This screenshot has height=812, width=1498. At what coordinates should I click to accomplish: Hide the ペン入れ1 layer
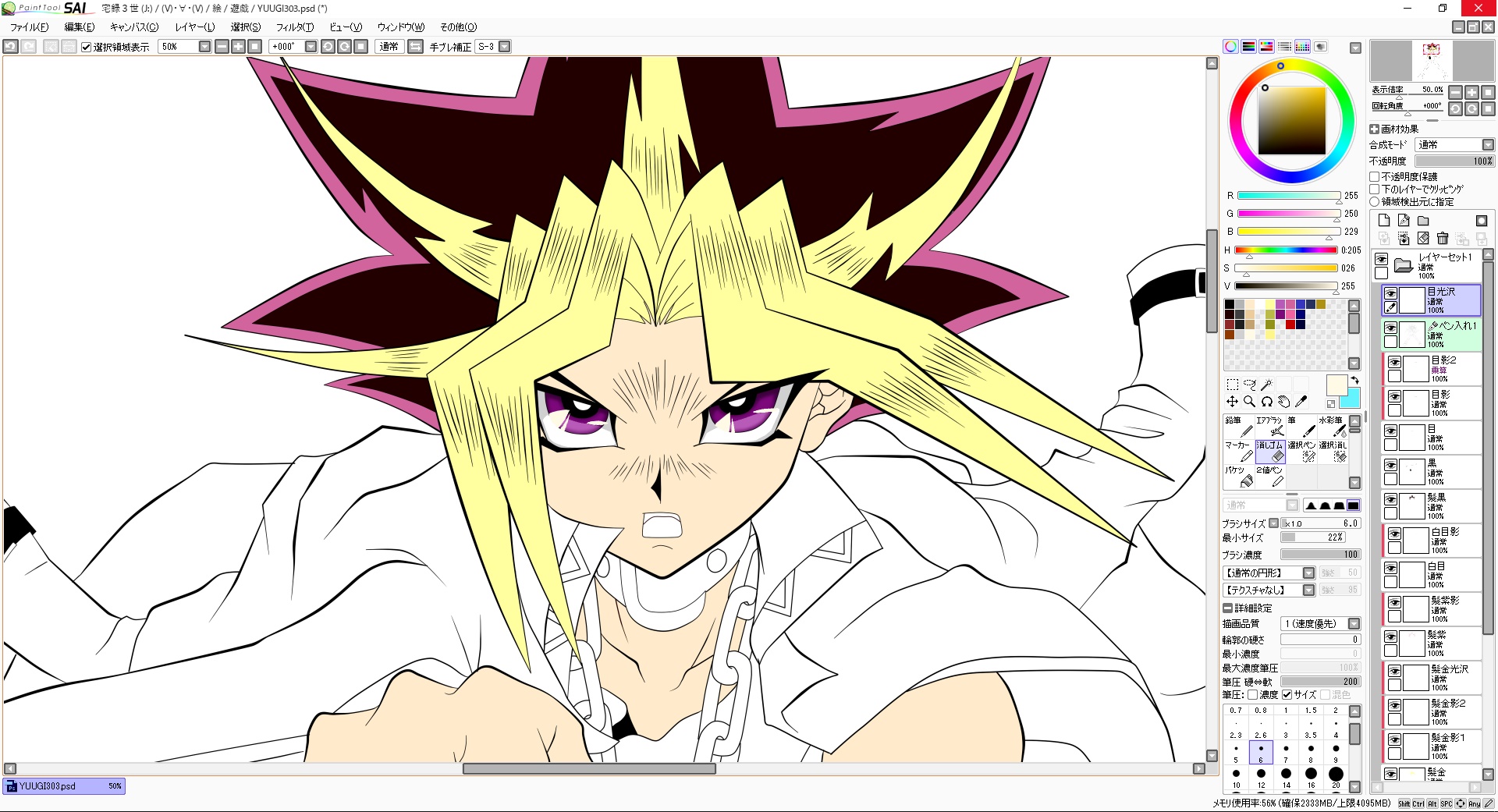click(x=1391, y=328)
